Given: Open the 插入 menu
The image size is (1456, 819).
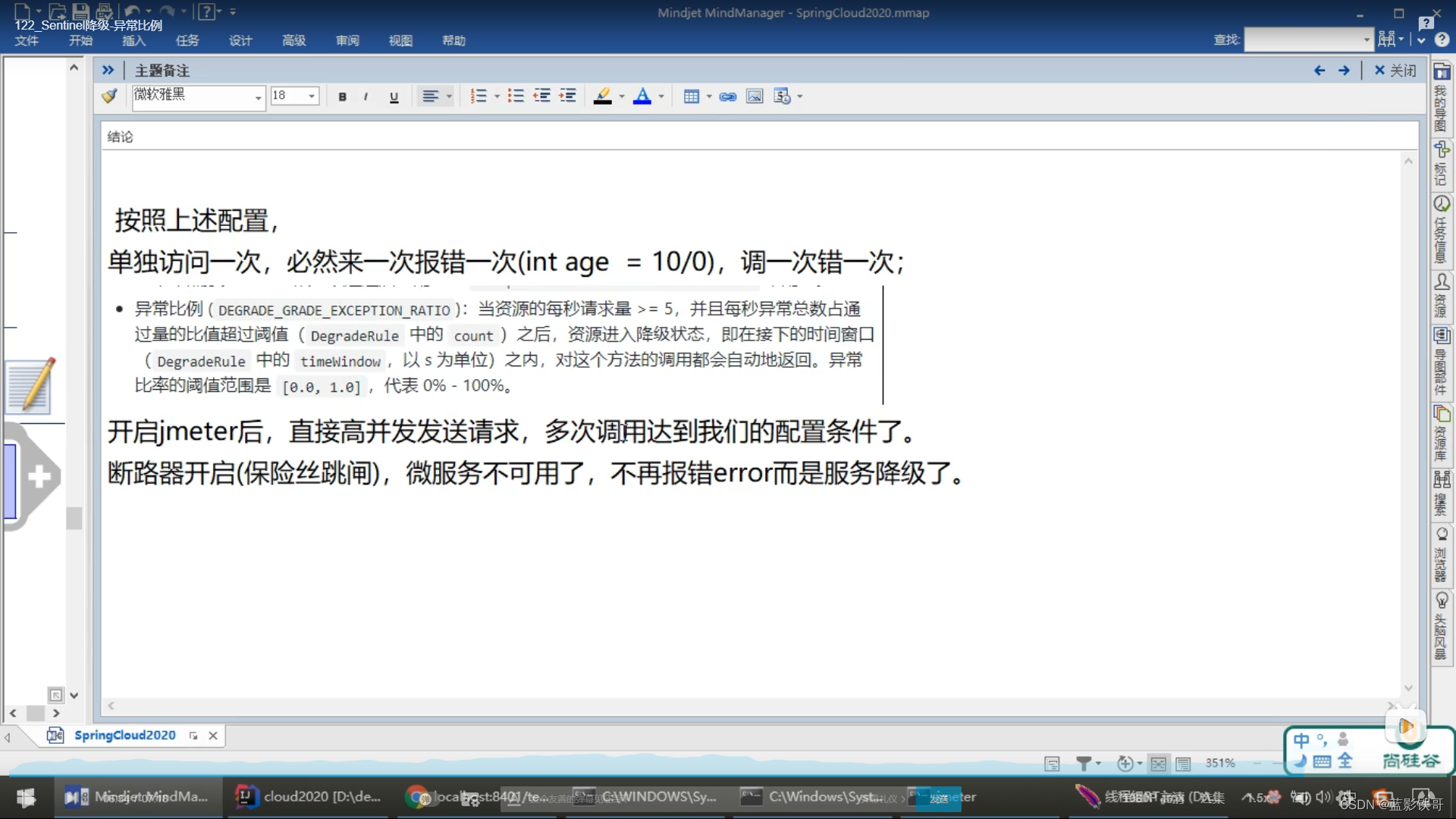Looking at the screenshot, I should [133, 40].
